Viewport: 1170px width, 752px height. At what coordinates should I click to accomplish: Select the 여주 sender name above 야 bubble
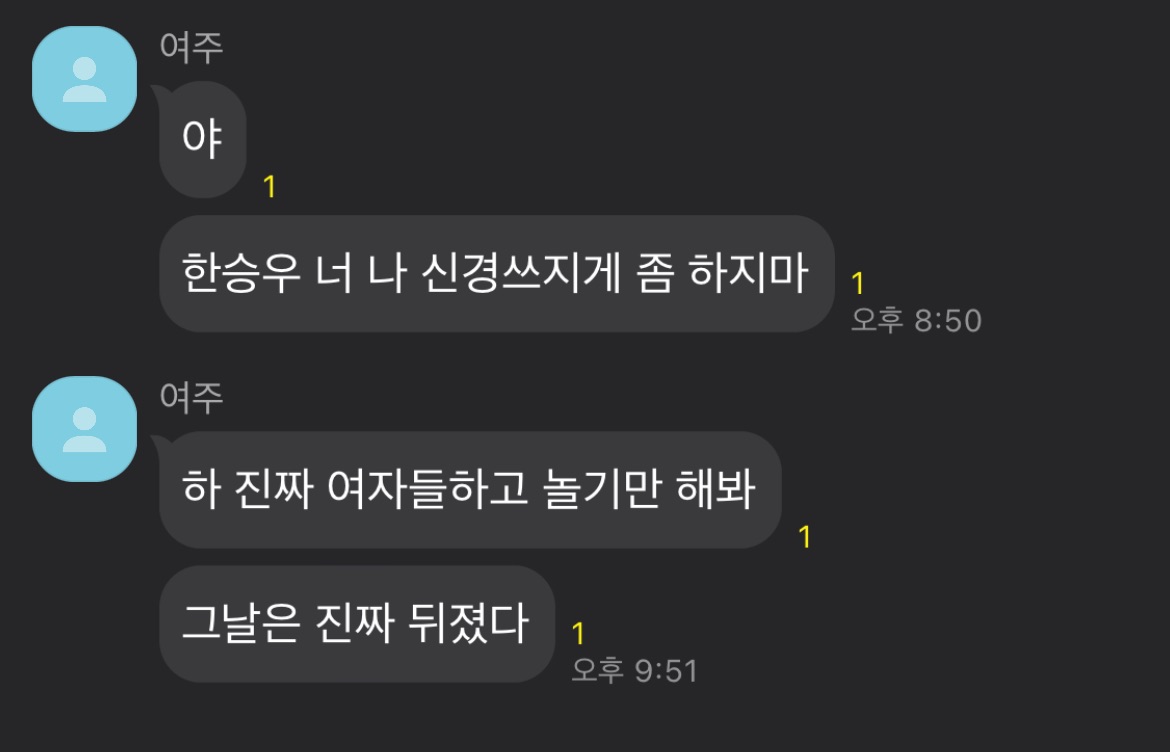(x=191, y=46)
